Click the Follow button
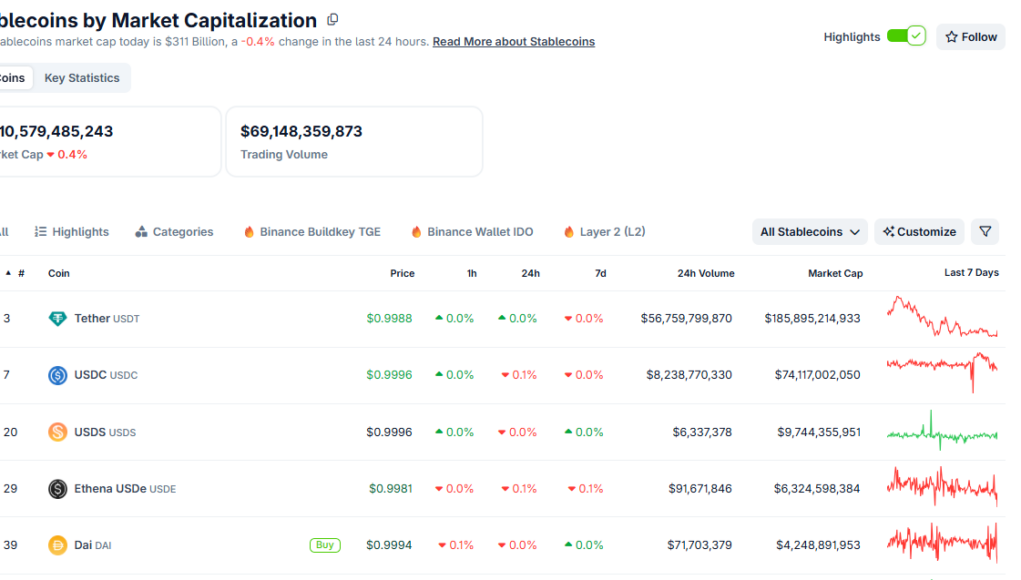Image resolution: width=1021 pixels, height=580 pixels. point(970,37)
